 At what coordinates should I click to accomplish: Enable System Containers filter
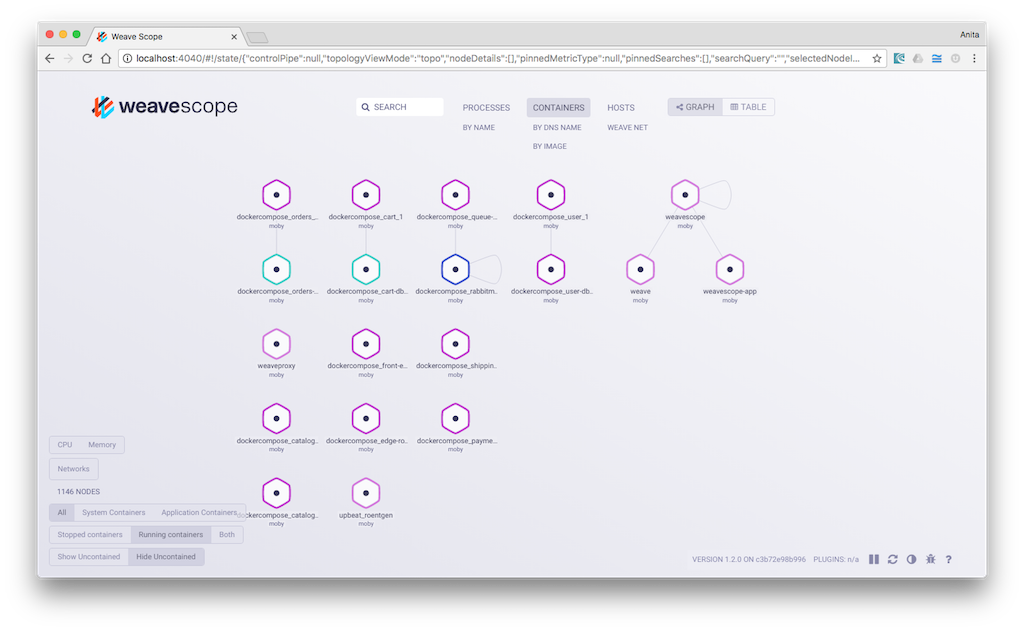click(114, 513)
